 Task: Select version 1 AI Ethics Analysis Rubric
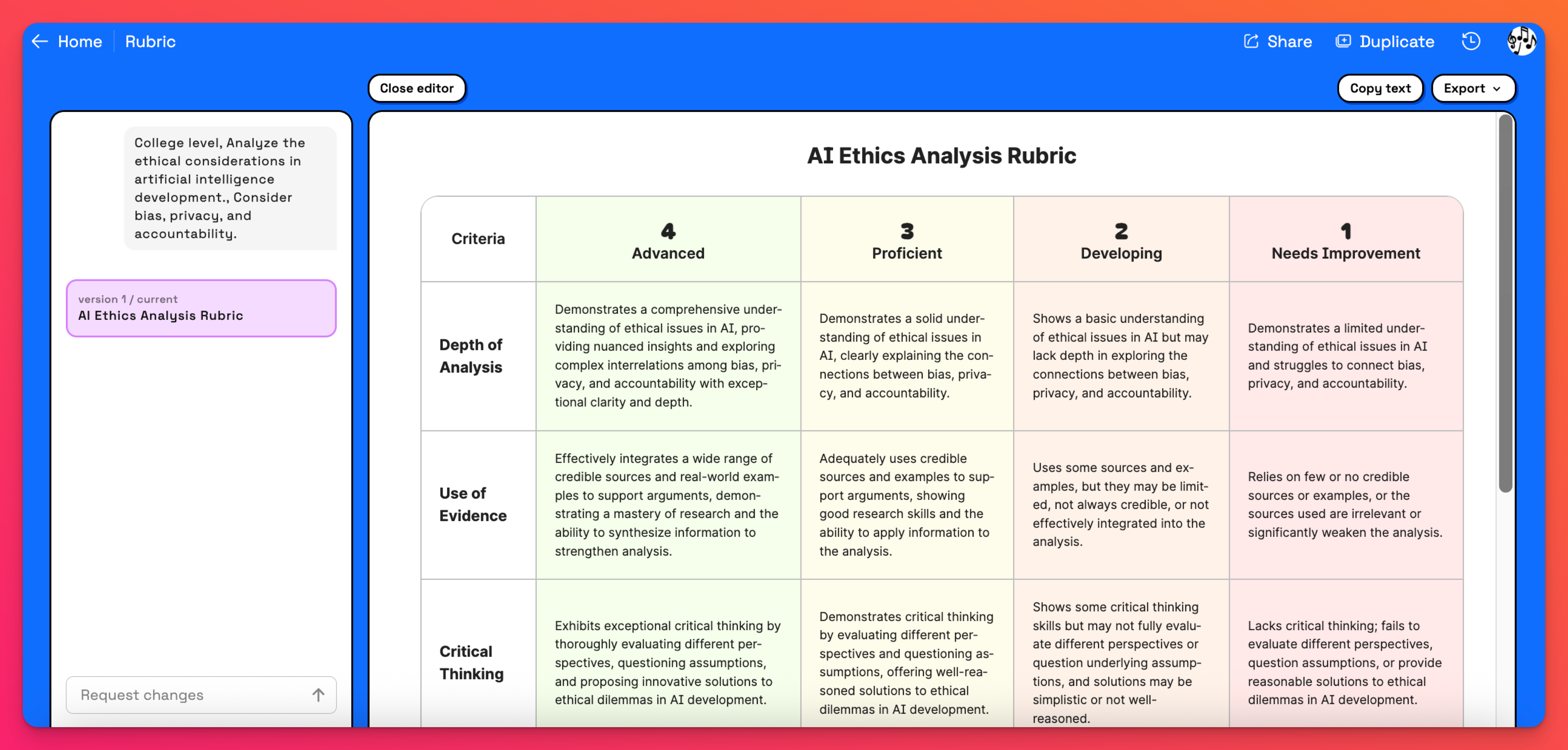point(201,308)
